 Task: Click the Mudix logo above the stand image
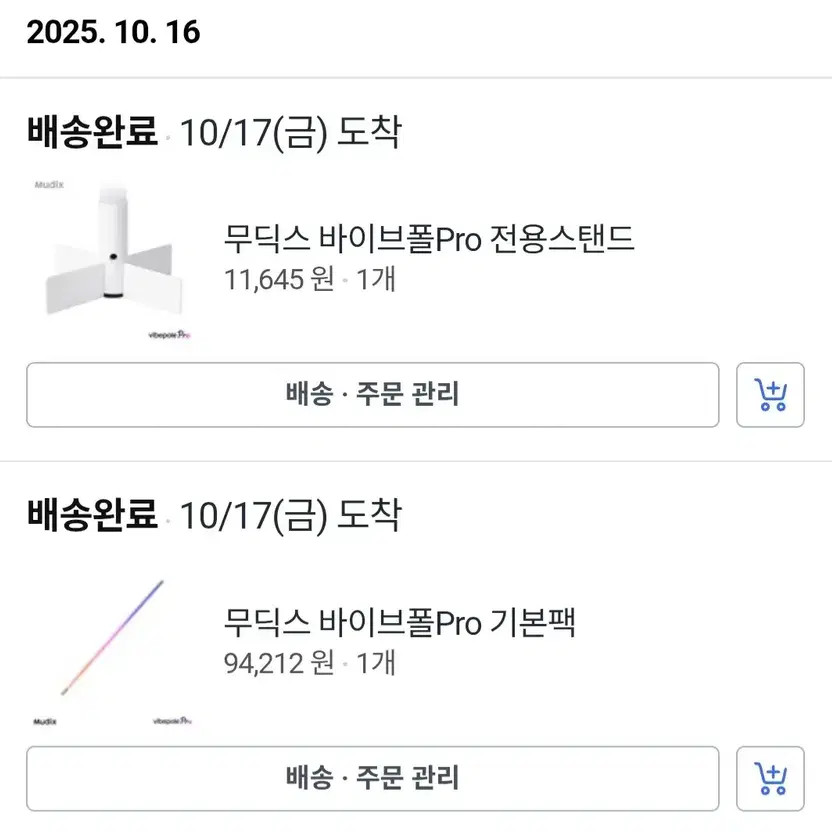pyautogui.click(x=49, y=185)
